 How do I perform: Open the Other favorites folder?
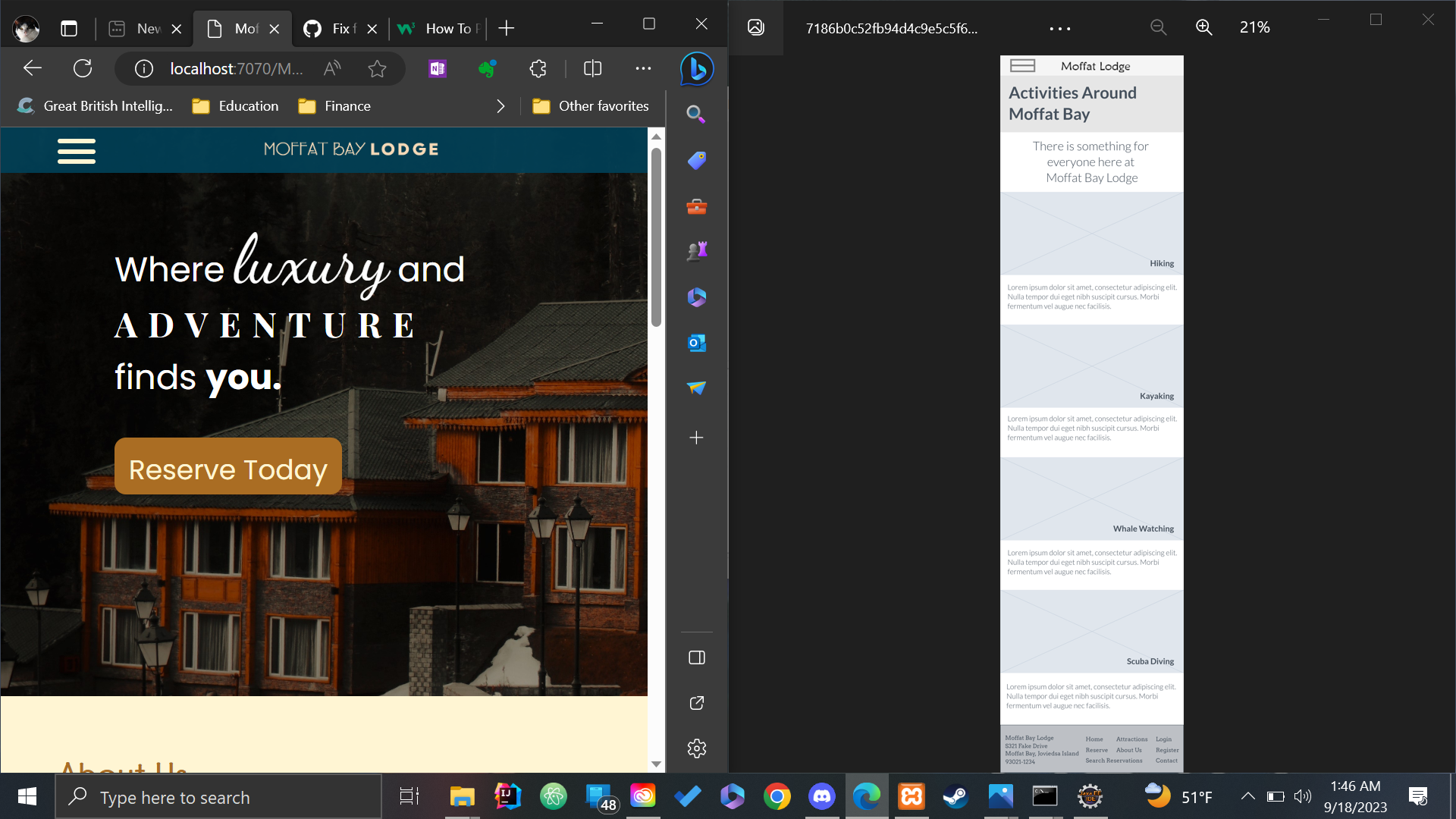click(591, 106)
